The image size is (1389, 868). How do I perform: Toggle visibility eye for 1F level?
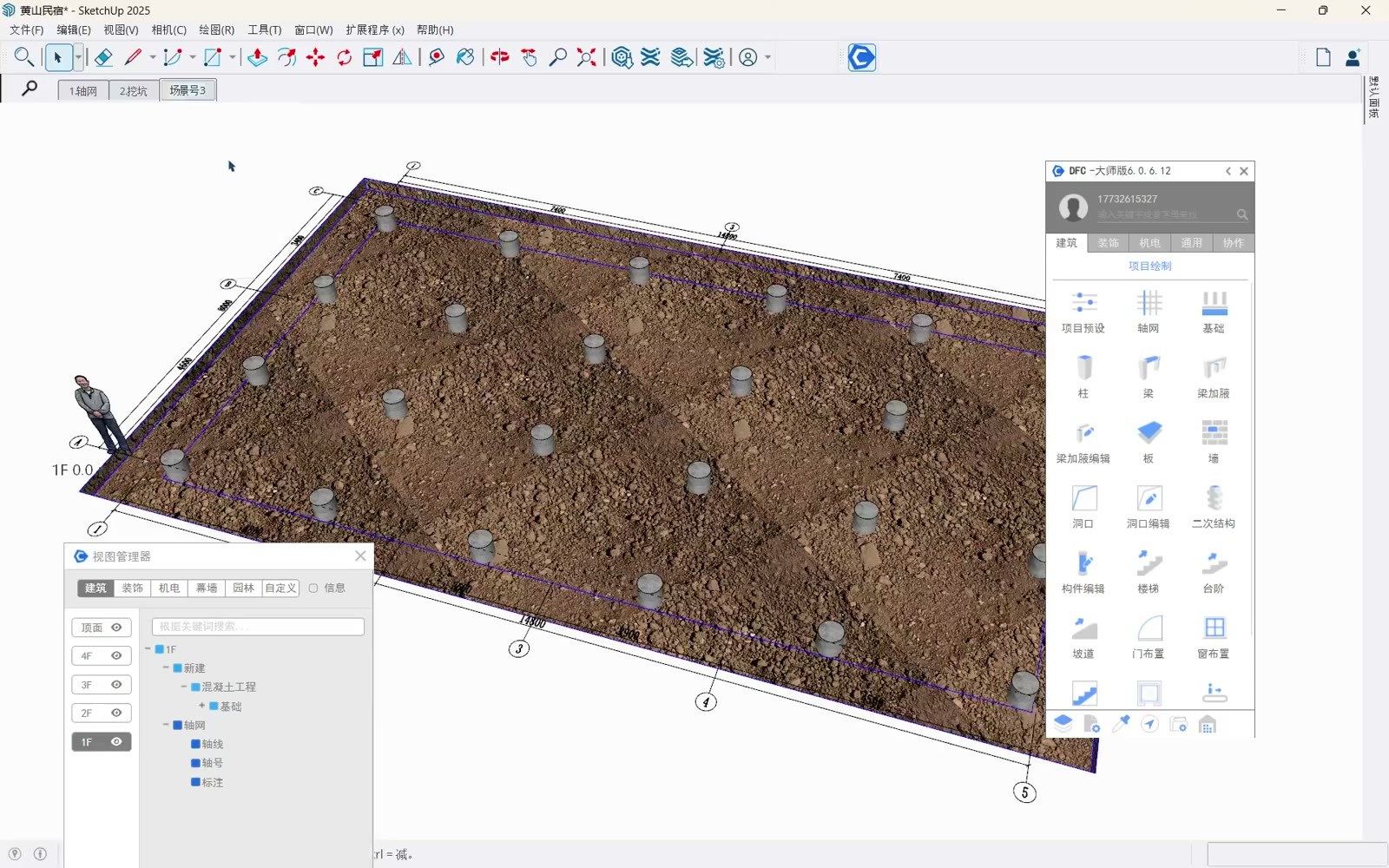click(x=116, y=742)
